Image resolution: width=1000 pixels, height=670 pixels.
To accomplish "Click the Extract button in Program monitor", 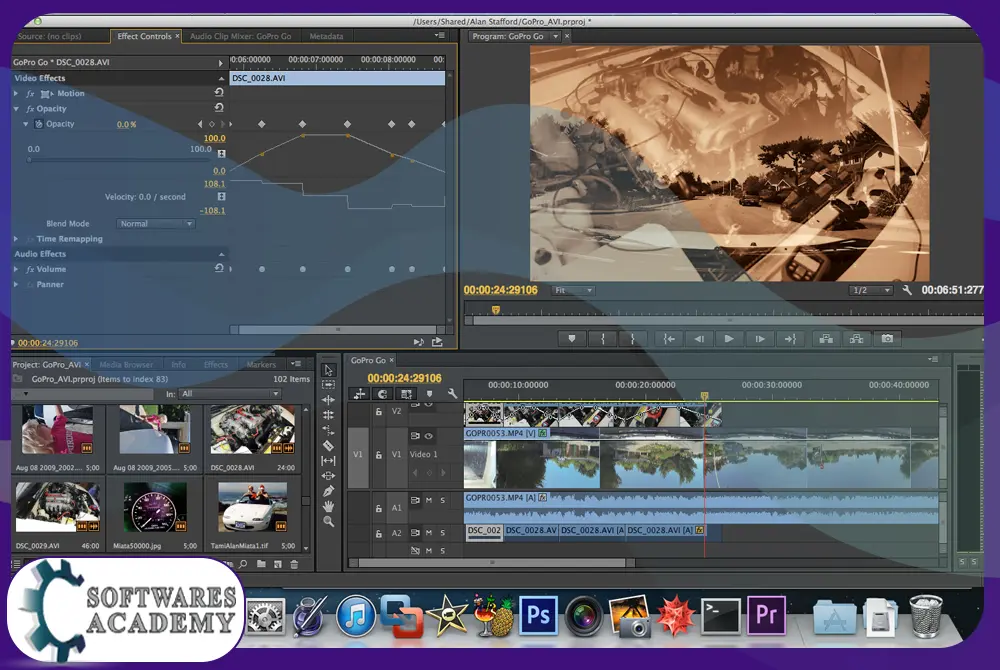I will (857, 339).
